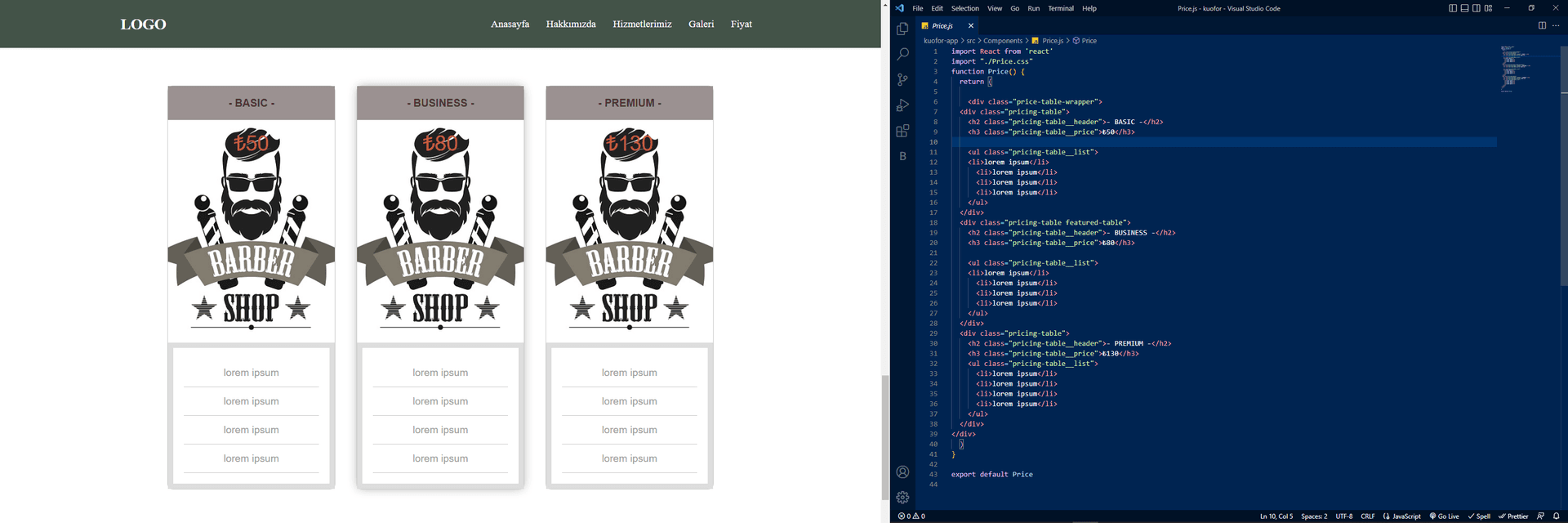Toggle the primary side bar layout button
Image resolution: width=1568 pixels, height=523 pixels.
[x=1453, y=8]
